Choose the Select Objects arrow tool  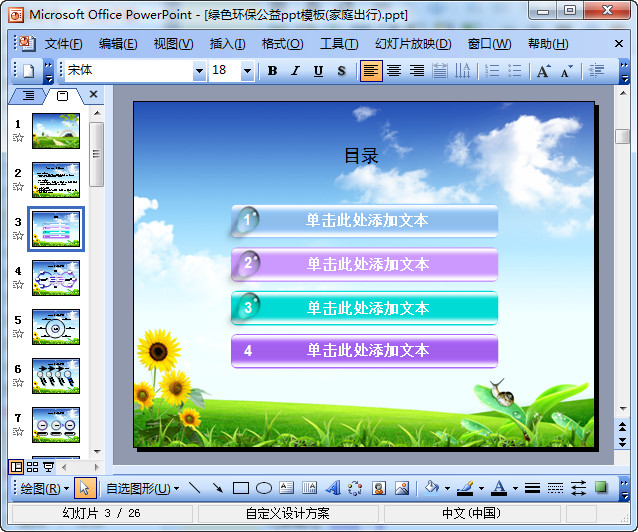[x=85, y=488]
